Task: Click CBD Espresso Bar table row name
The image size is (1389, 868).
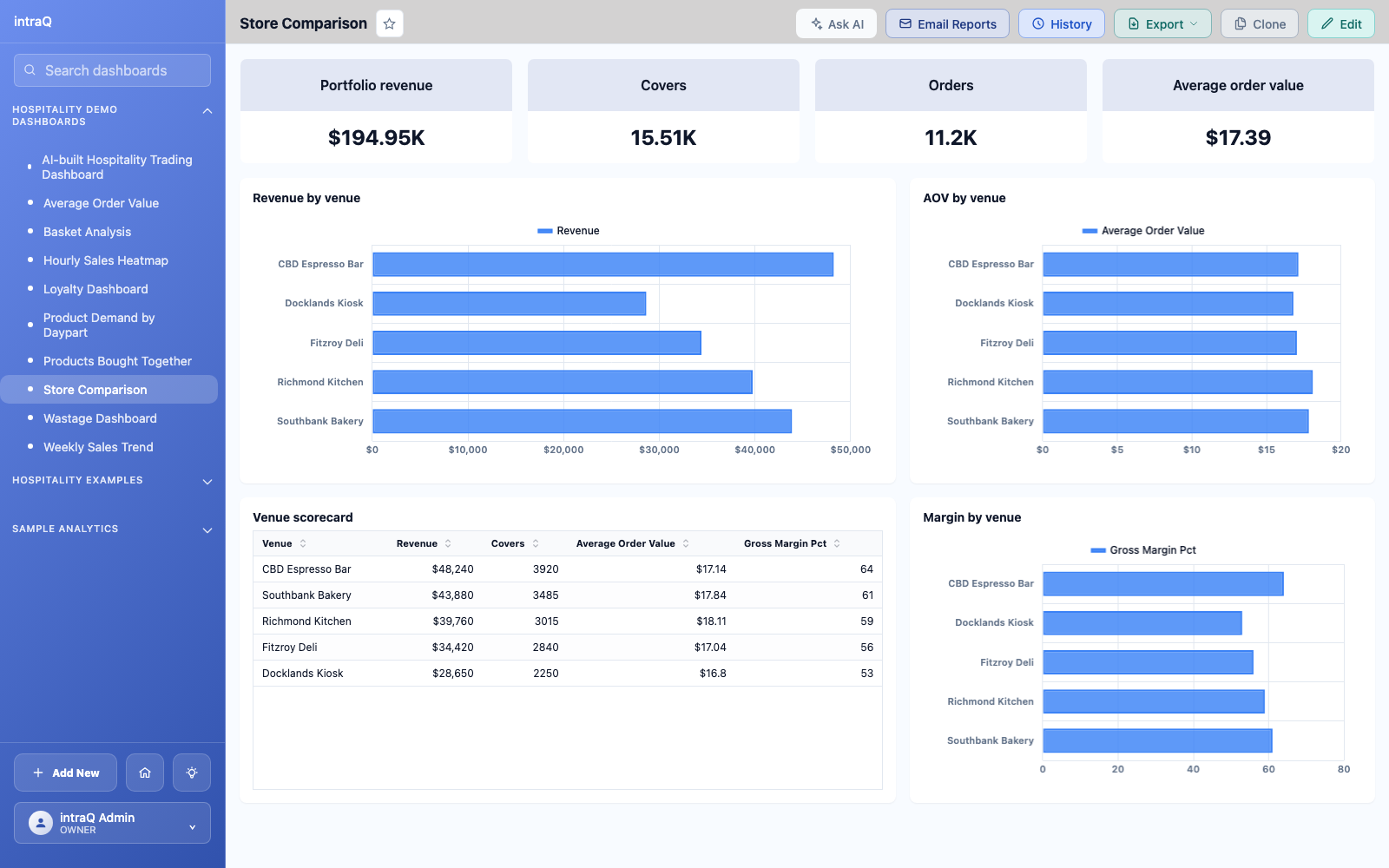Action: click(x=306, y=569)
